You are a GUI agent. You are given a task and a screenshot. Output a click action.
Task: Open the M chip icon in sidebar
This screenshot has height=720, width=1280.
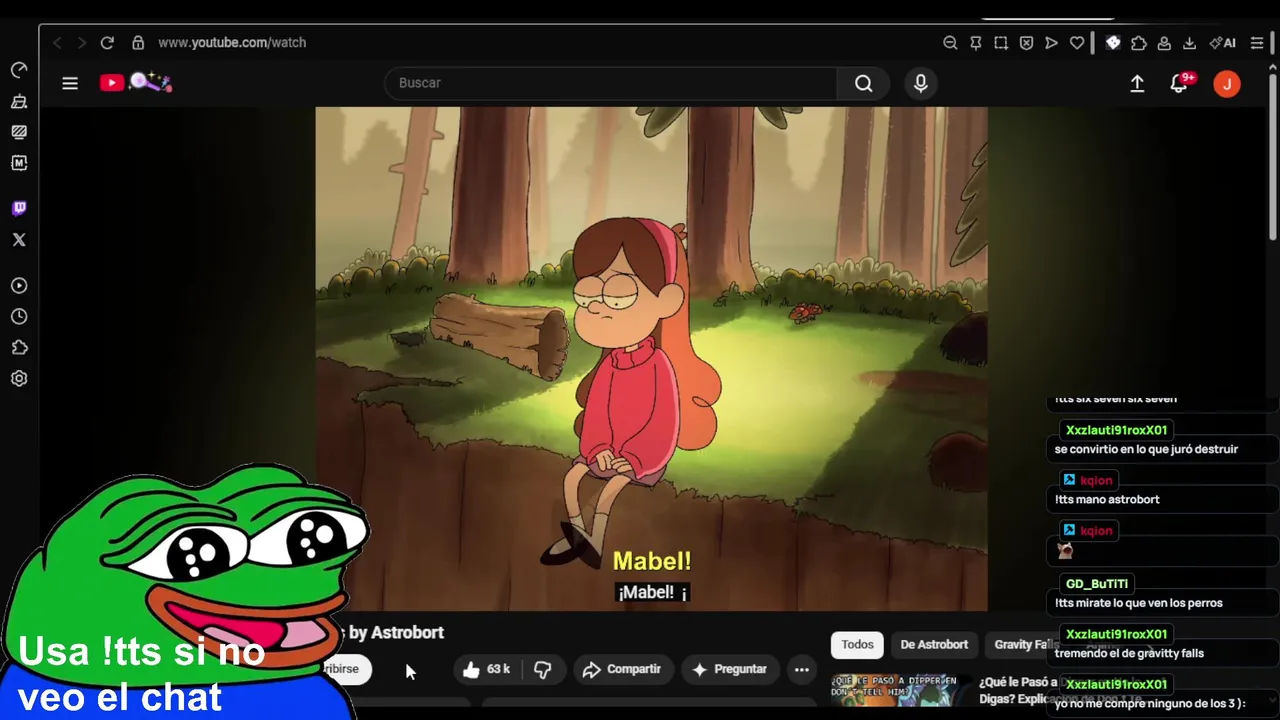(x=19, y=162)
